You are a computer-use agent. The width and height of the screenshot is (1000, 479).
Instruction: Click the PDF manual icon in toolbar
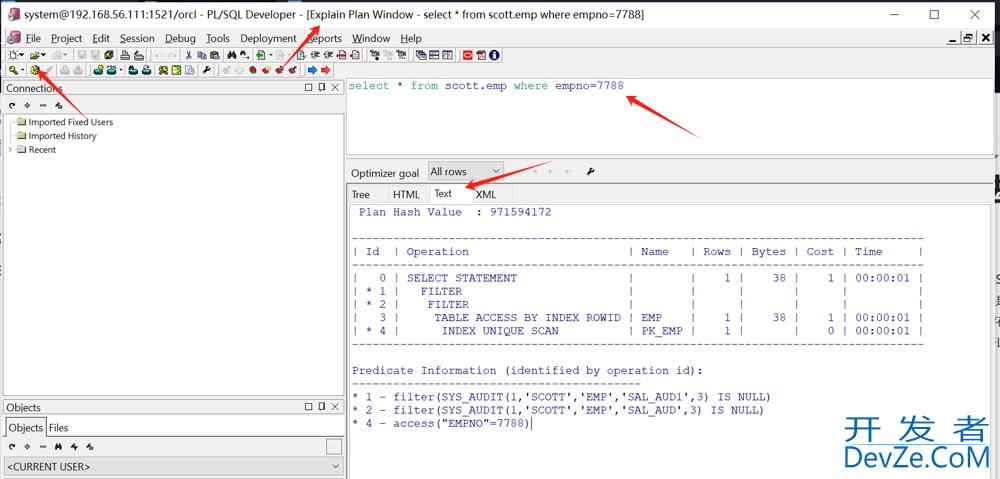click(481, 55)
